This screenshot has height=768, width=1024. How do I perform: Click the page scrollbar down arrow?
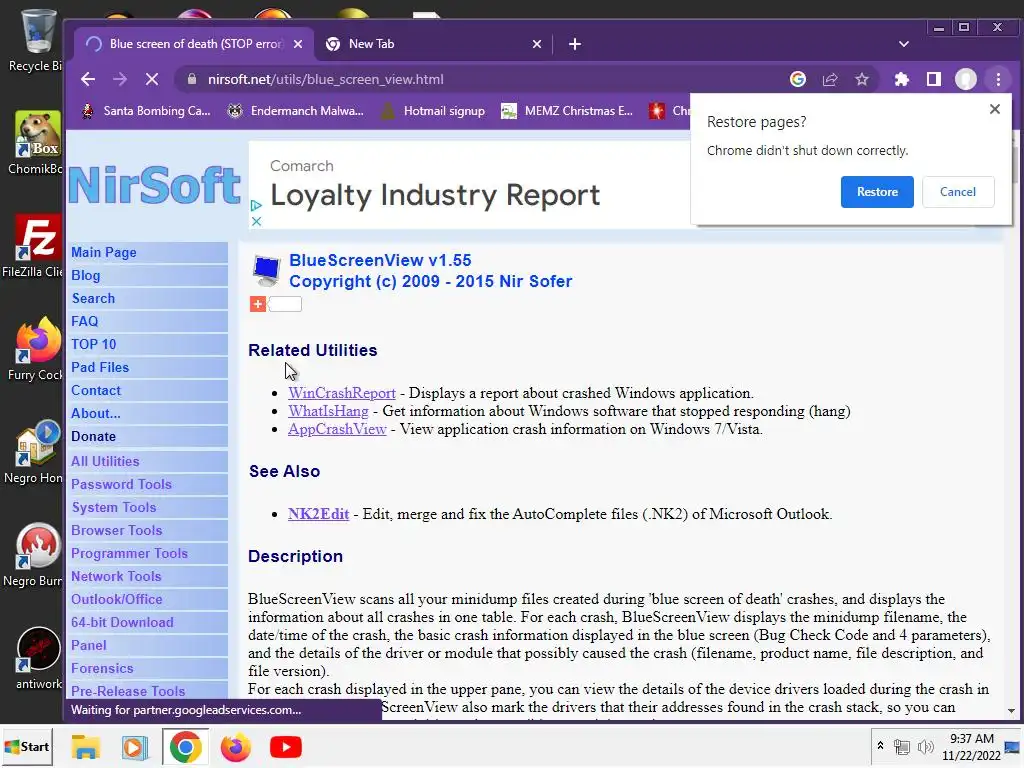click(x=1011, y=711)
